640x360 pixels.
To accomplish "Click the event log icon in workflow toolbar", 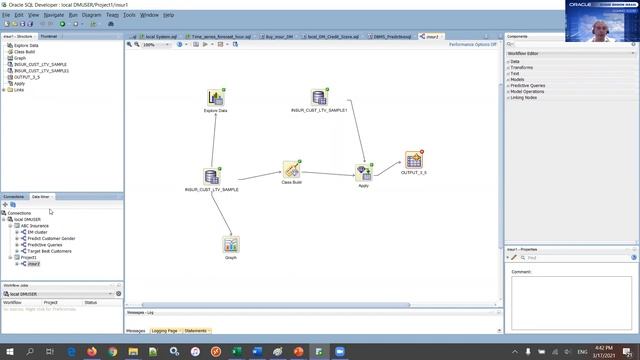I will [x=196, y=44].
